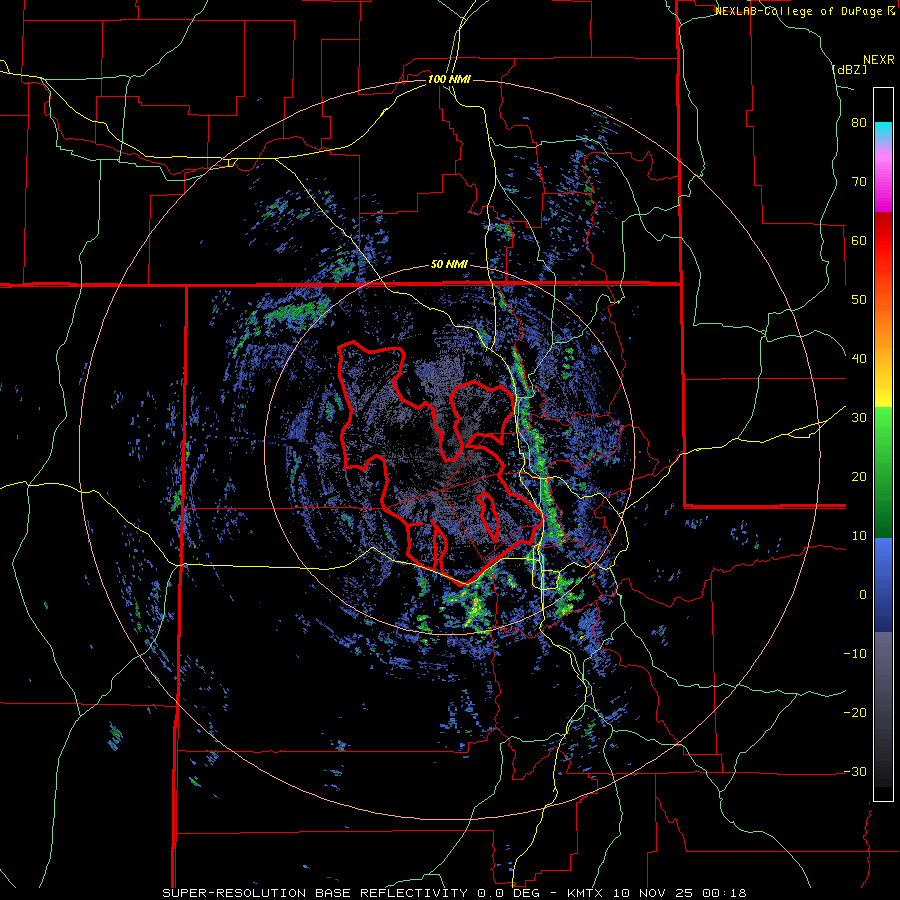Click the 80 dBZ scale value
Image resolution: width=900 pixels, height=900 pixels.
[859, 123]
